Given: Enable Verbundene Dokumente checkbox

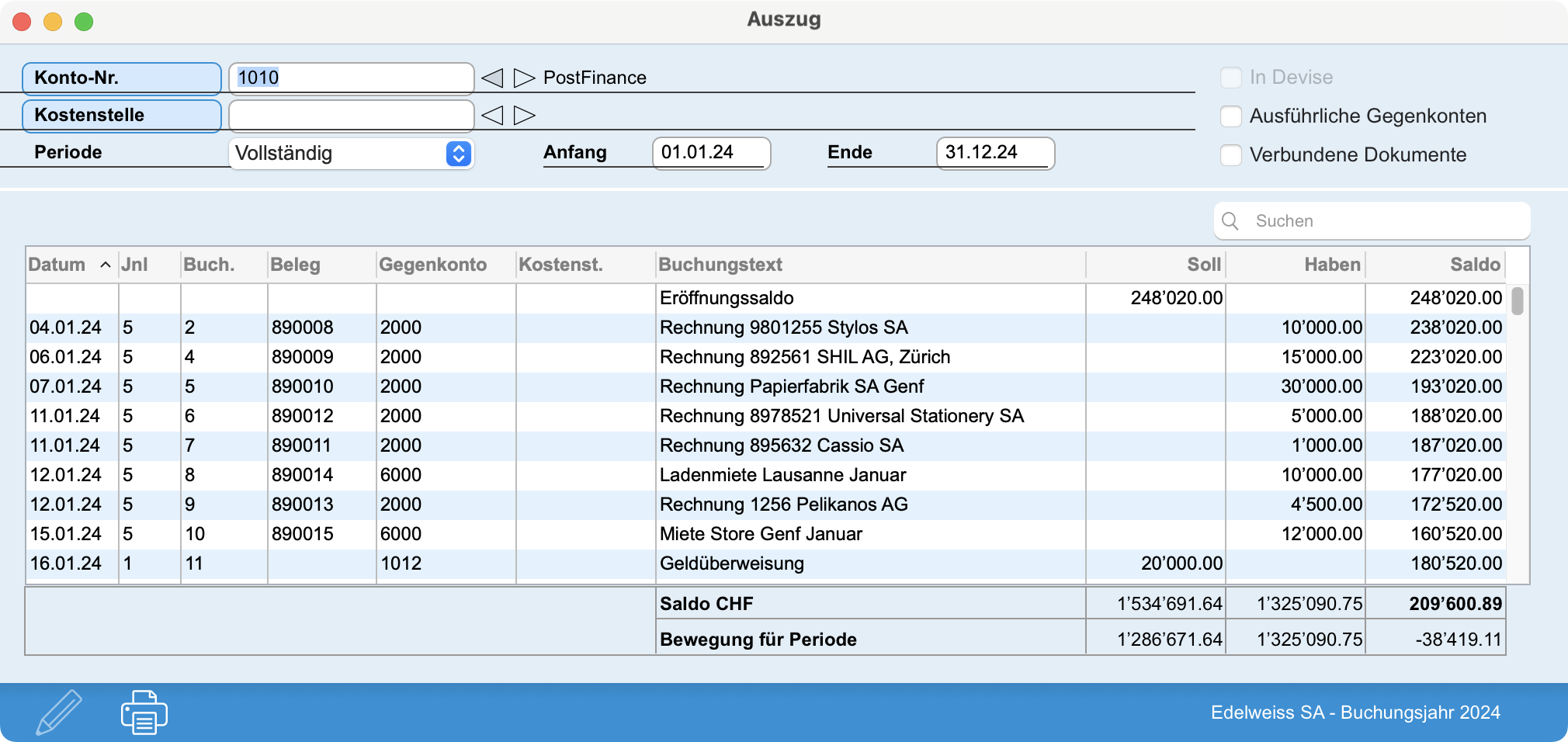Looking at the screenshot, I should tap(1231, 154).
